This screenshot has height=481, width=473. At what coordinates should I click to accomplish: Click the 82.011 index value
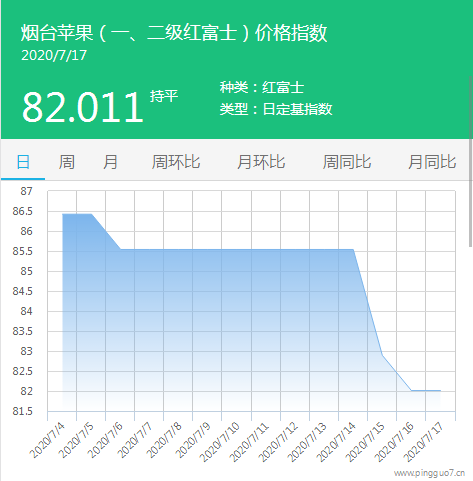83,107
